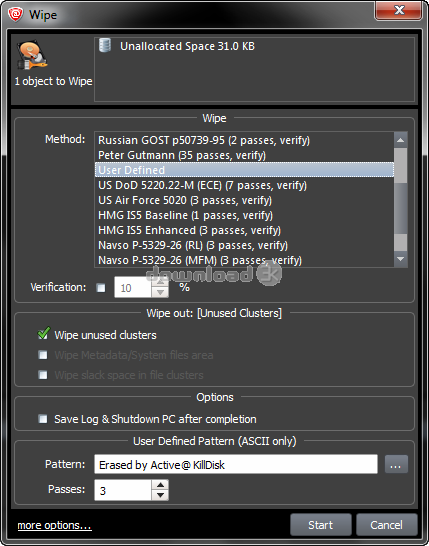
Task: Open the more options link
Action: point(55,525)
